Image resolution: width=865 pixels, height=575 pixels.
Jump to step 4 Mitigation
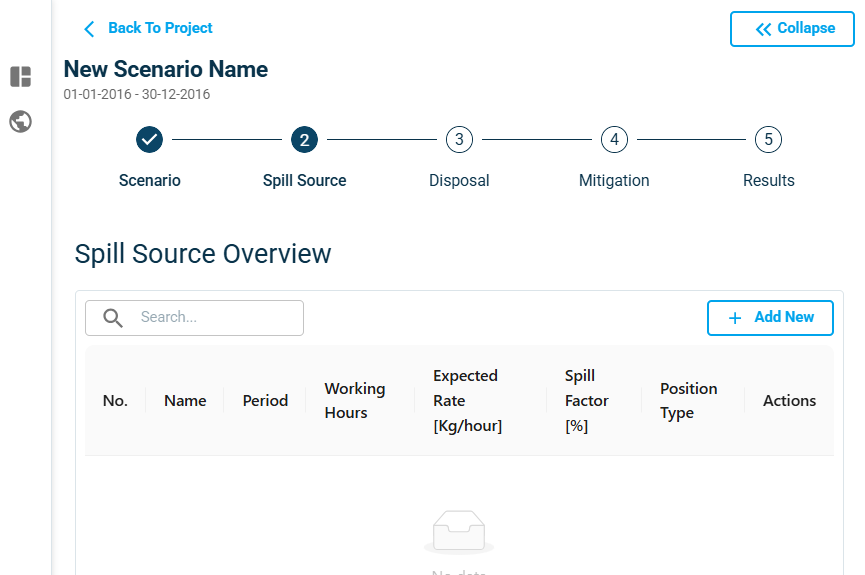[614, 140]
